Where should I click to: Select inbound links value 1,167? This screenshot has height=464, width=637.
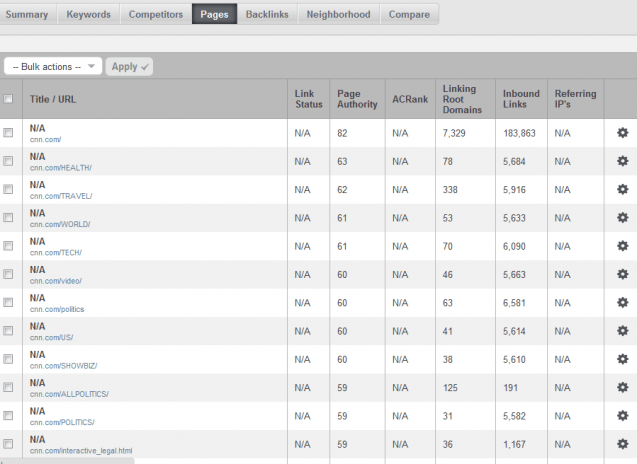[x=514, y=444]
